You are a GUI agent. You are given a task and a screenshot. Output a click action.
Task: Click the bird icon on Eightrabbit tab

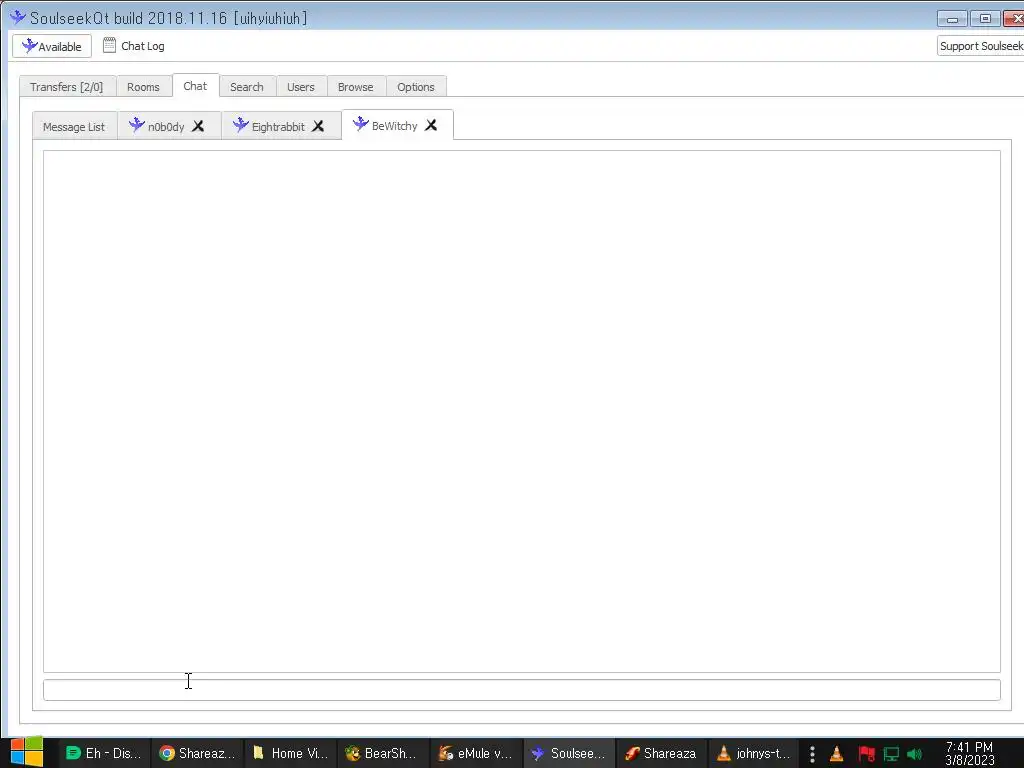240,125
